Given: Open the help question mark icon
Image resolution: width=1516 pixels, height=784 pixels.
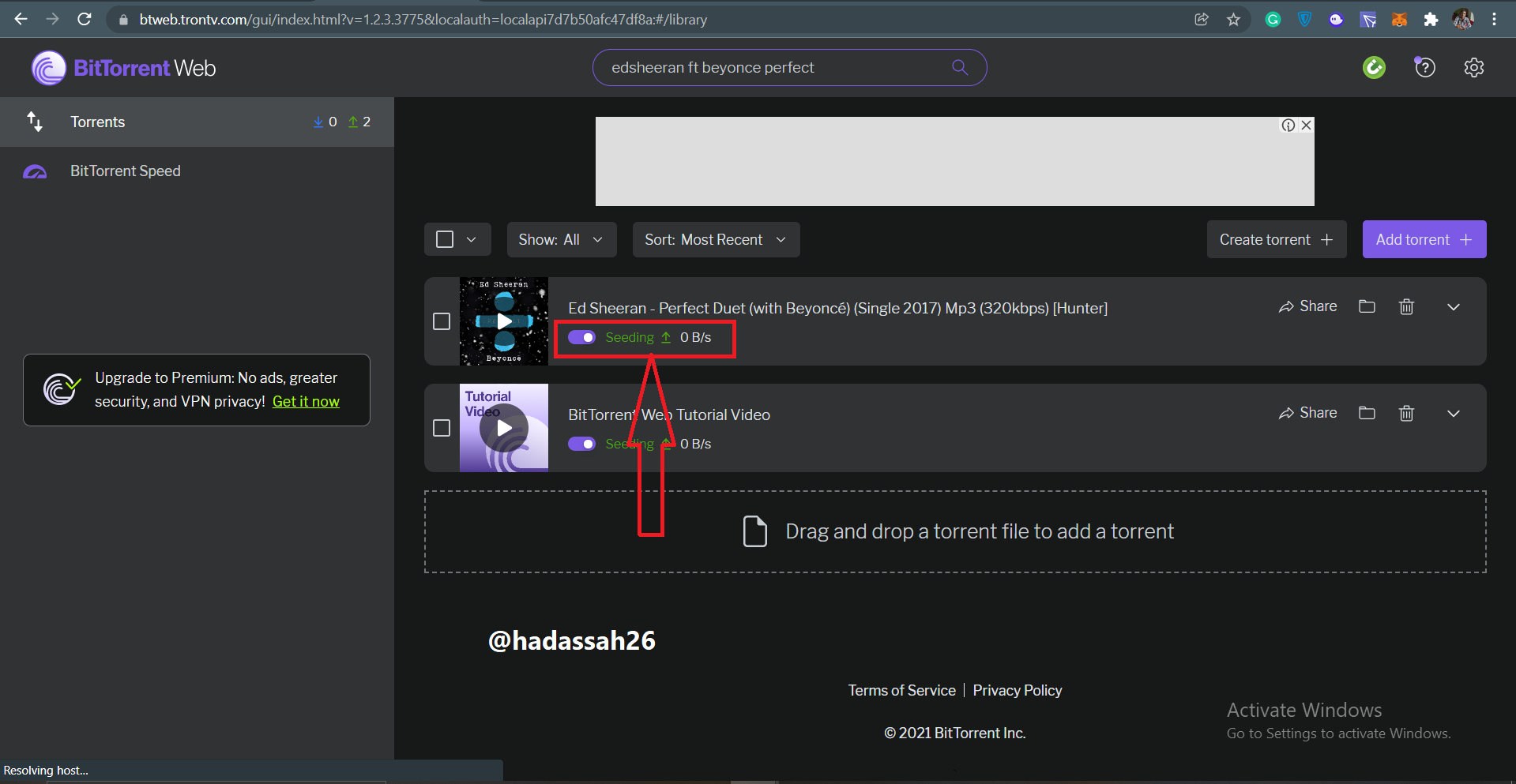Looking at the screenshot, I should coord(1424,67).
